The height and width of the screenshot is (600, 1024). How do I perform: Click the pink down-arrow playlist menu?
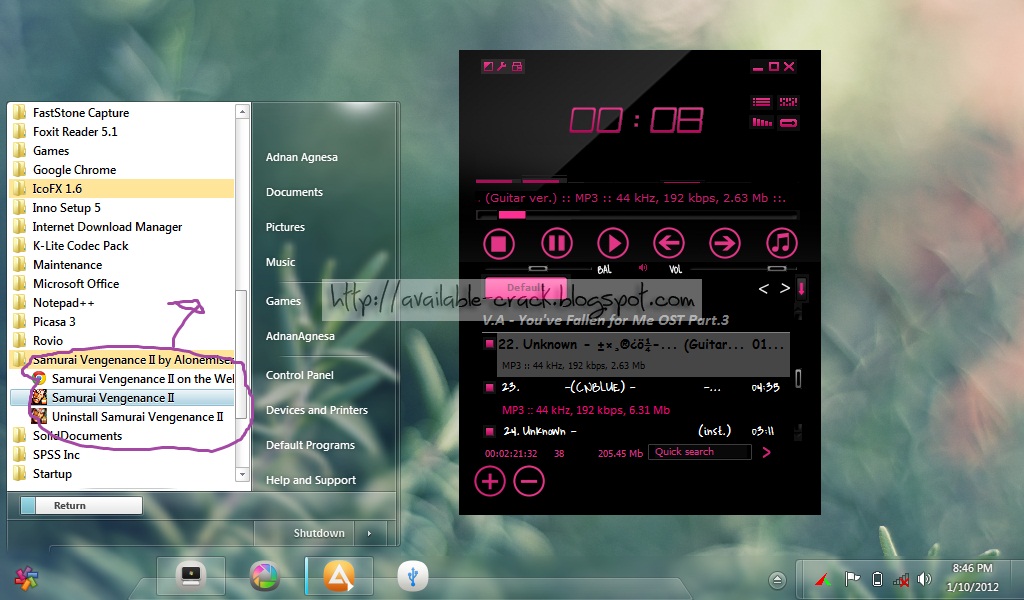pos(801,288)
